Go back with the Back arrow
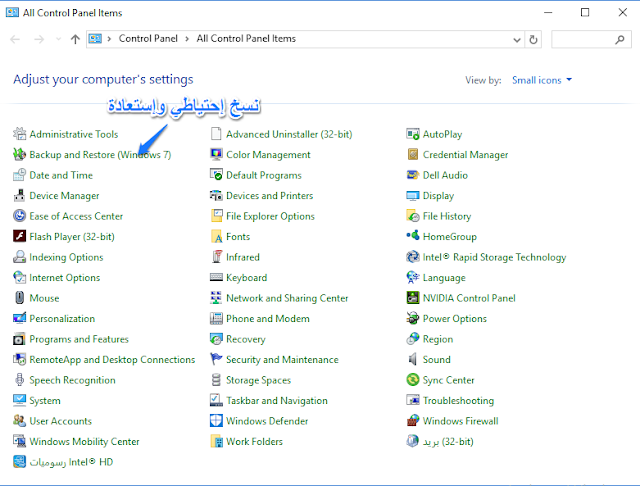The width and height of the screenshot is (640, 486). tap(15, 39)
